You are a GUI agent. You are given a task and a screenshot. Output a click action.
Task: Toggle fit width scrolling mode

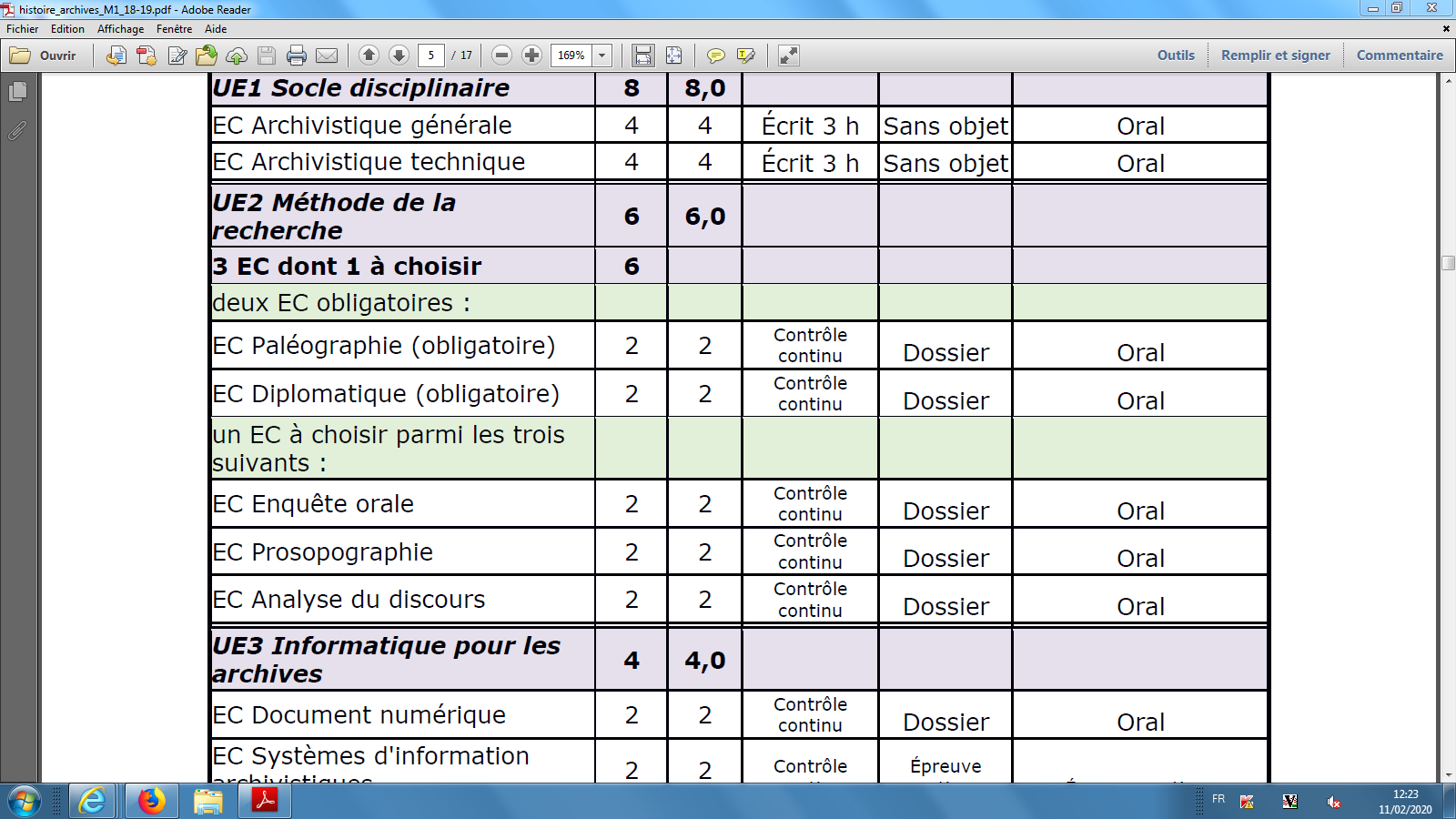coord(643,56)
